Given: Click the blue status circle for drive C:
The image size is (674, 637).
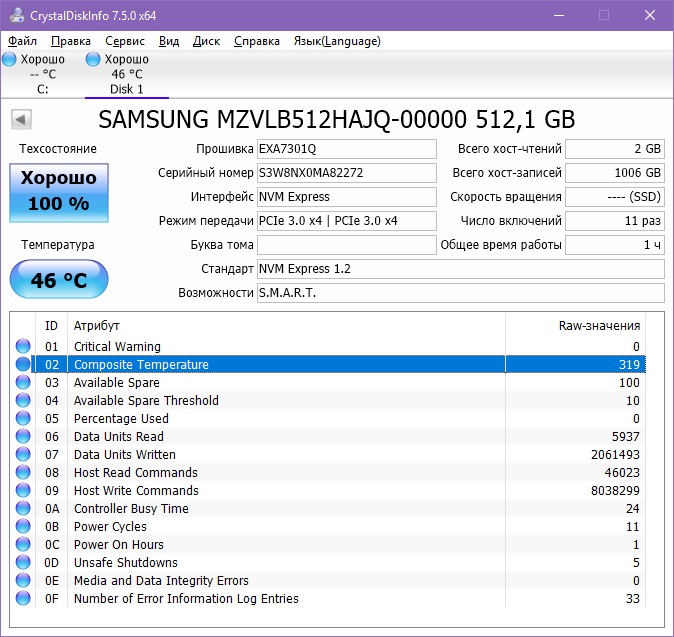Looking at the screenshot, I should 9,59.
